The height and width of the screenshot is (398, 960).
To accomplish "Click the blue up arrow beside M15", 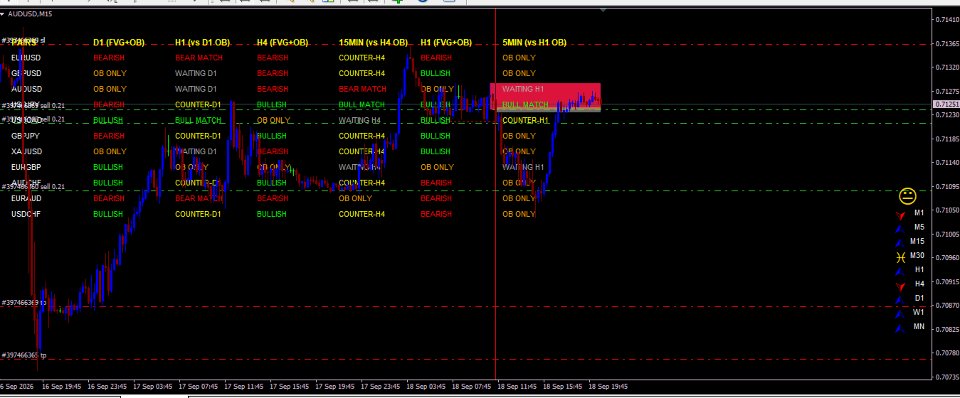I will click(900, 243).
